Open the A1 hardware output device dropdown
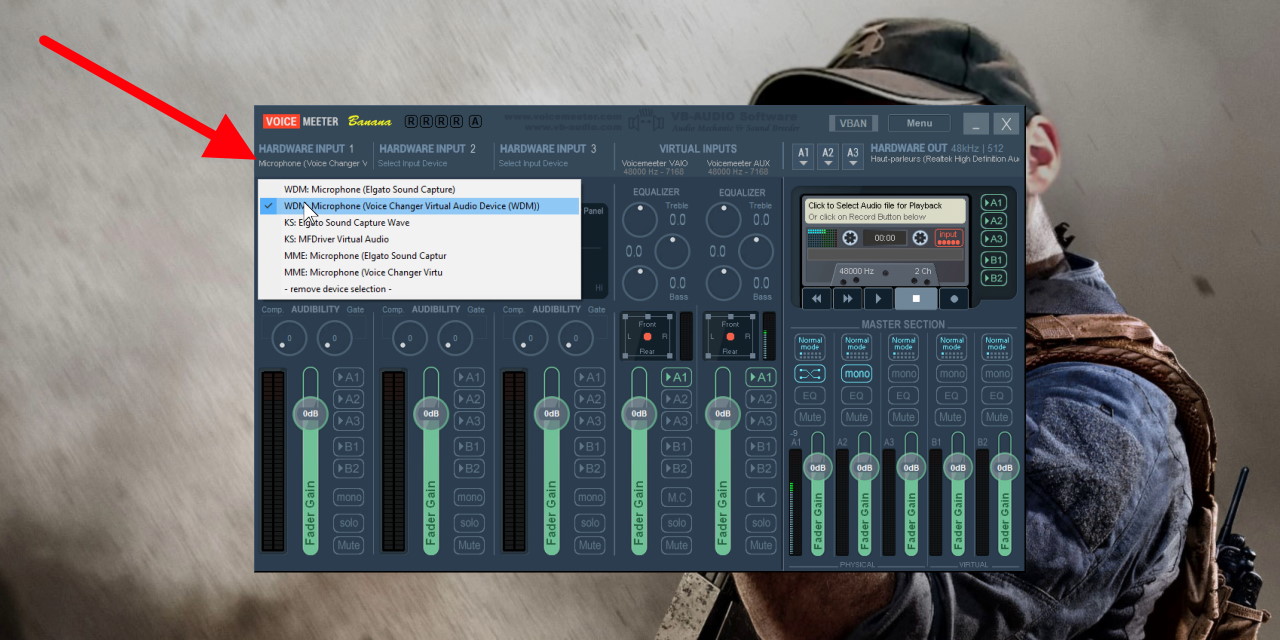Viewport: 1280px width, 640px height. (802, 156)
